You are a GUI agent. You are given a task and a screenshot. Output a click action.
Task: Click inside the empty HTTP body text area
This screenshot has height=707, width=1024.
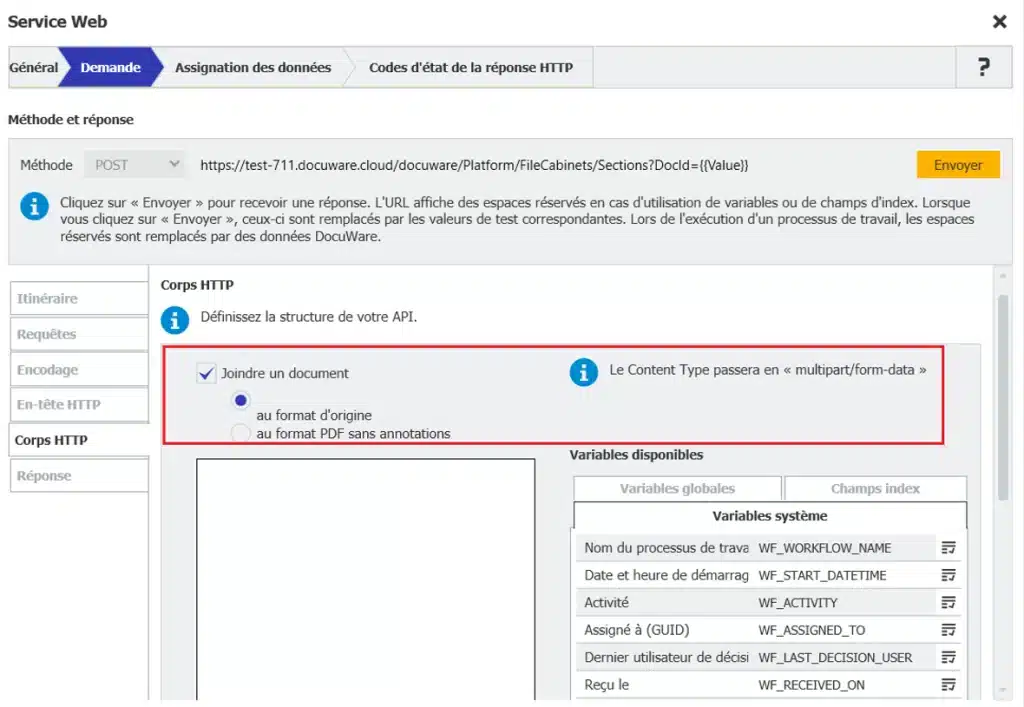coord(365,580)
